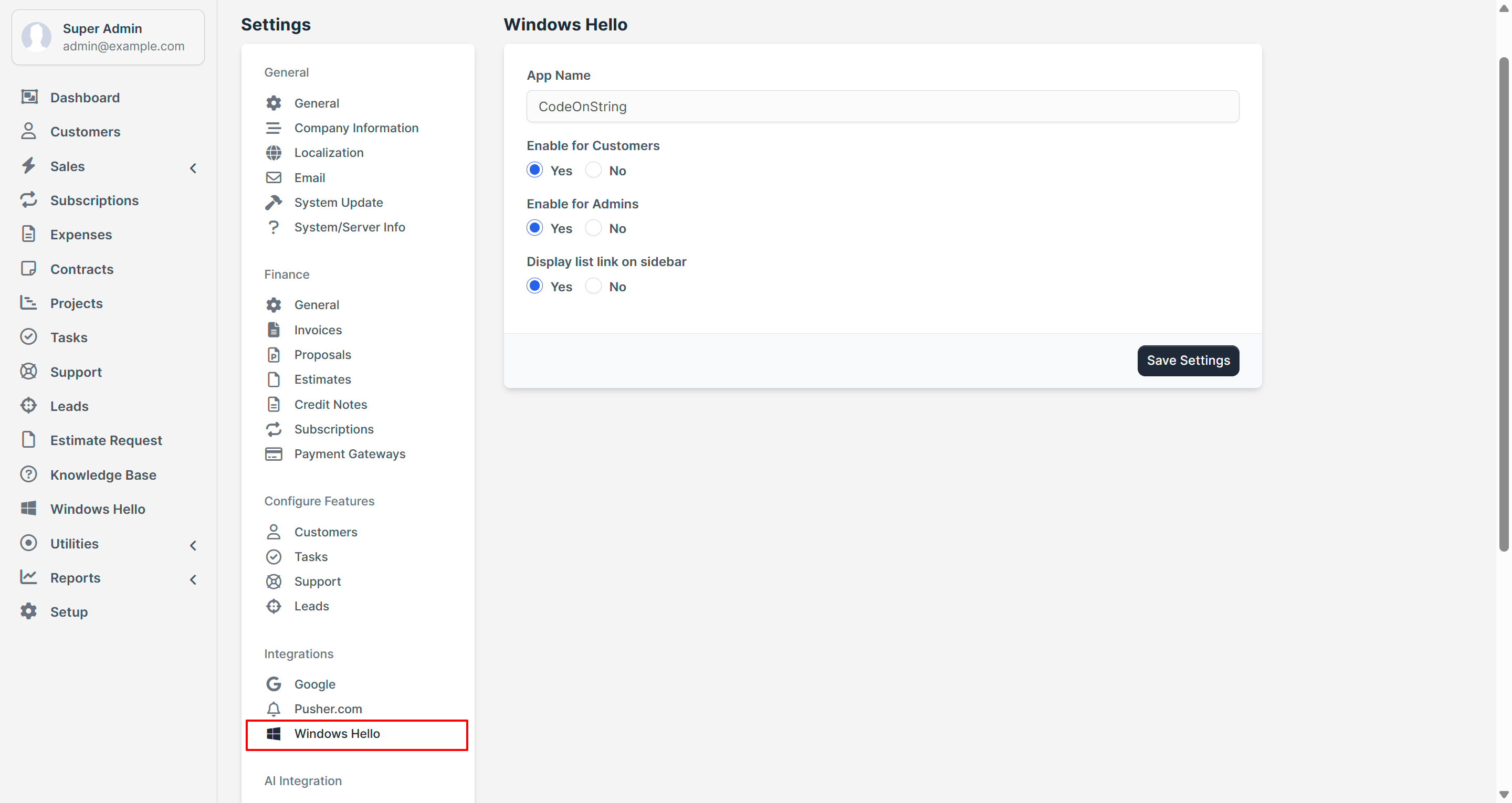Click the Payment Gateways card icon
The width and height of the screenshot is (1512, 803).
click(x=274, y=454)
